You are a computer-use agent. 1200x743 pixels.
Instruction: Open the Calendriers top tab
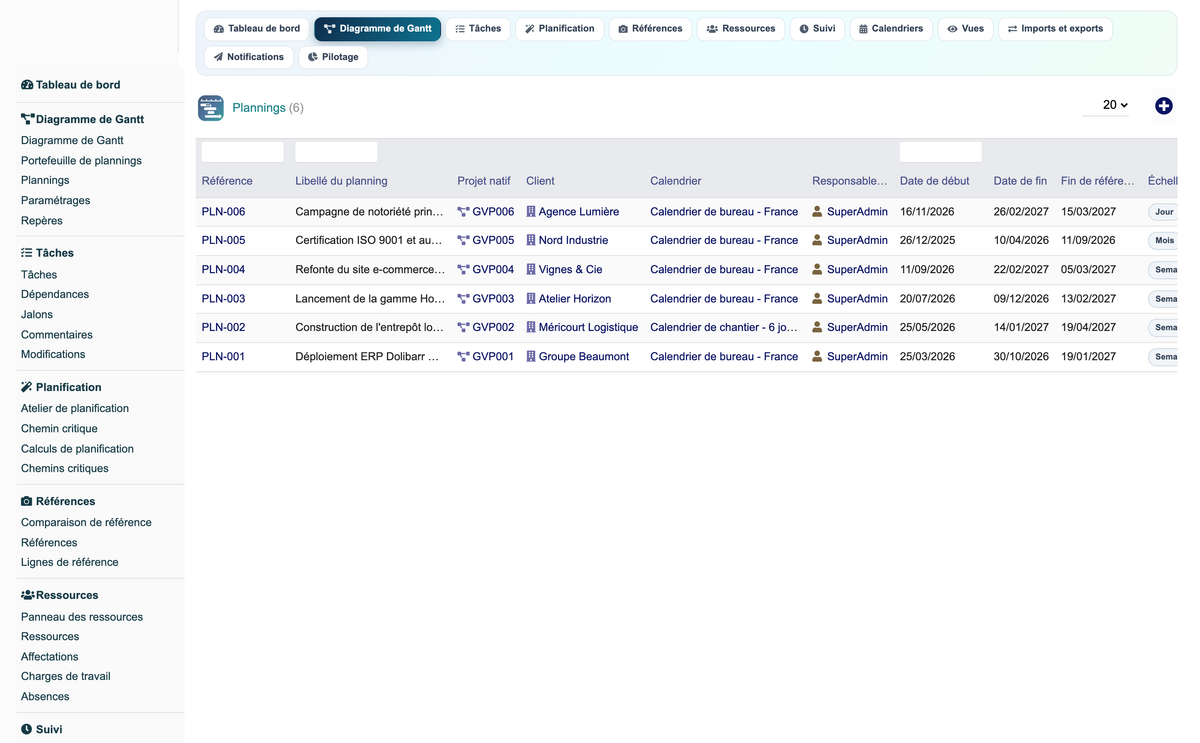[891, 29]
